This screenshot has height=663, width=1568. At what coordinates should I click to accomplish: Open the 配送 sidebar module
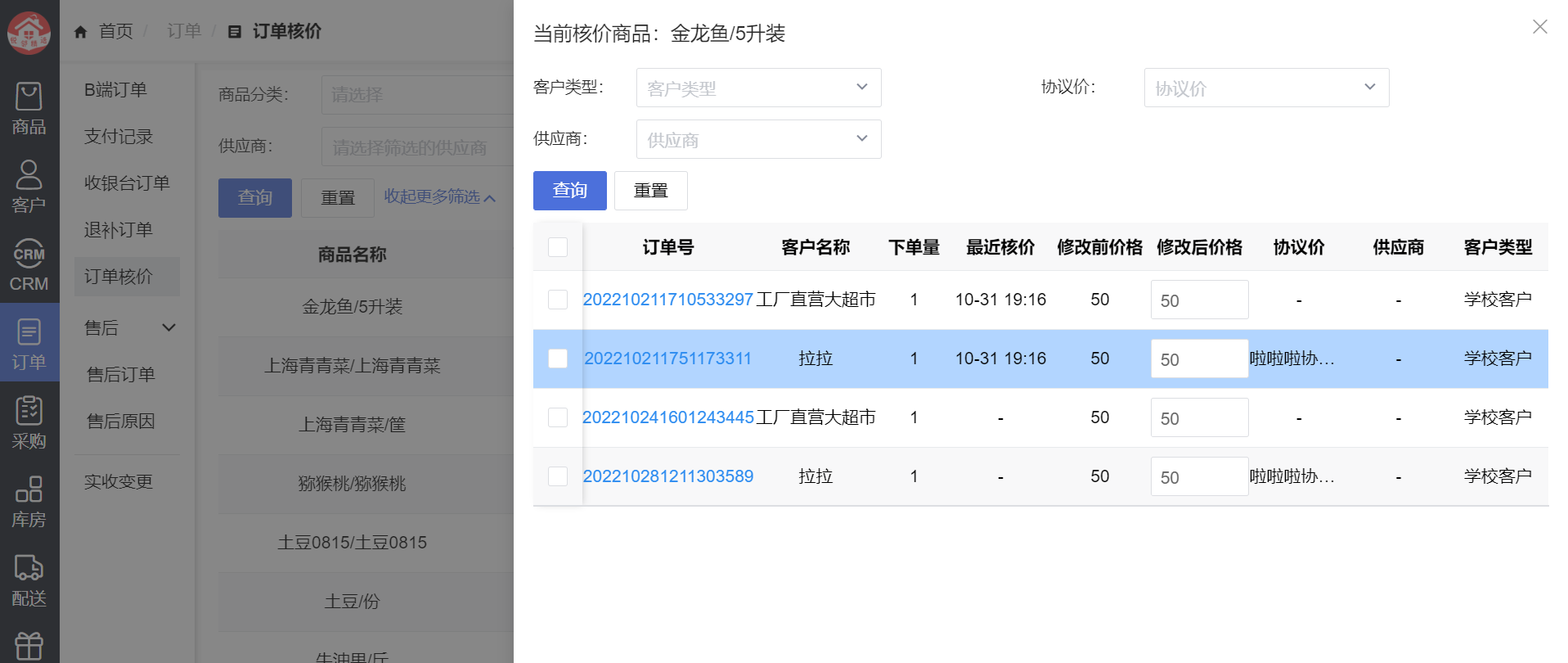(x=29, y=579)
